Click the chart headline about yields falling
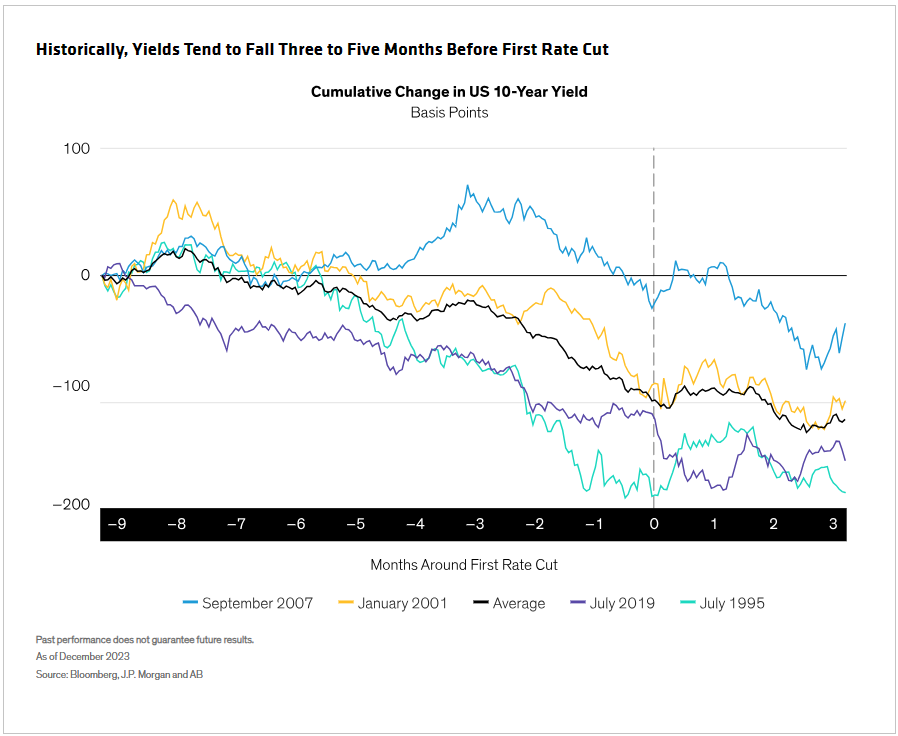Viewport: 898px width, 736px height. pos(322,49)
